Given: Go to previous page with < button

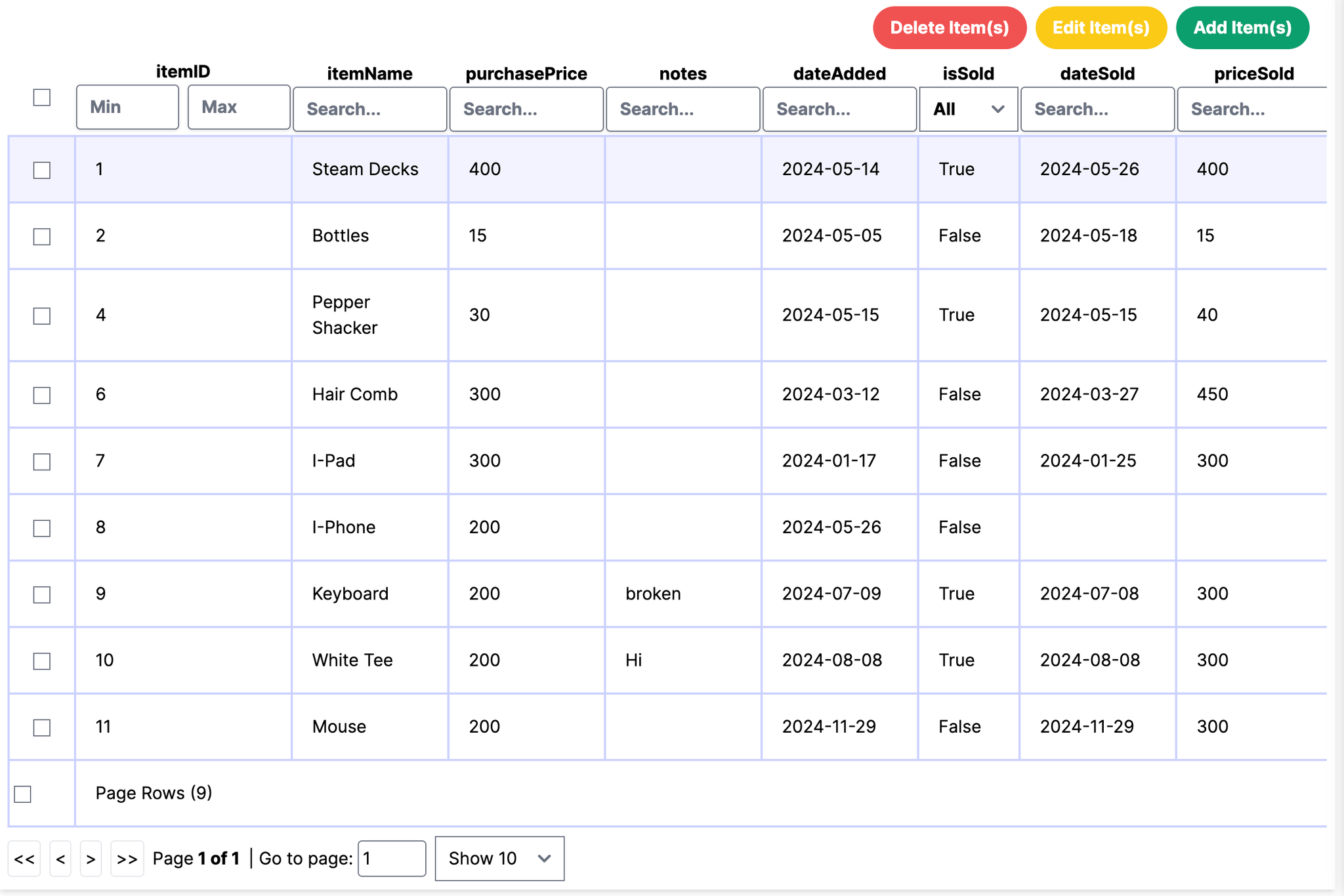Looking at the screenshot, I should 60,859.
